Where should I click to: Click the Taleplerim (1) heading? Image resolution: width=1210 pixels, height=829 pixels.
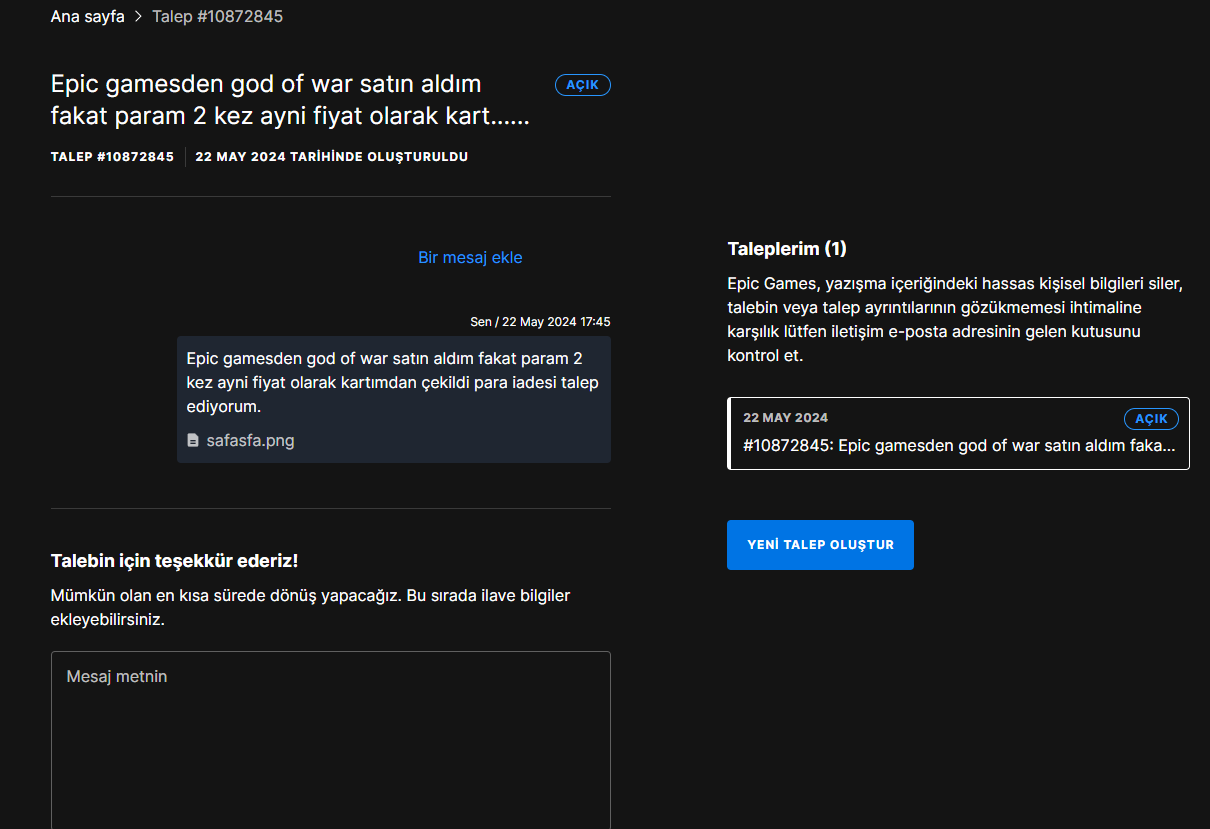[787, 249]
